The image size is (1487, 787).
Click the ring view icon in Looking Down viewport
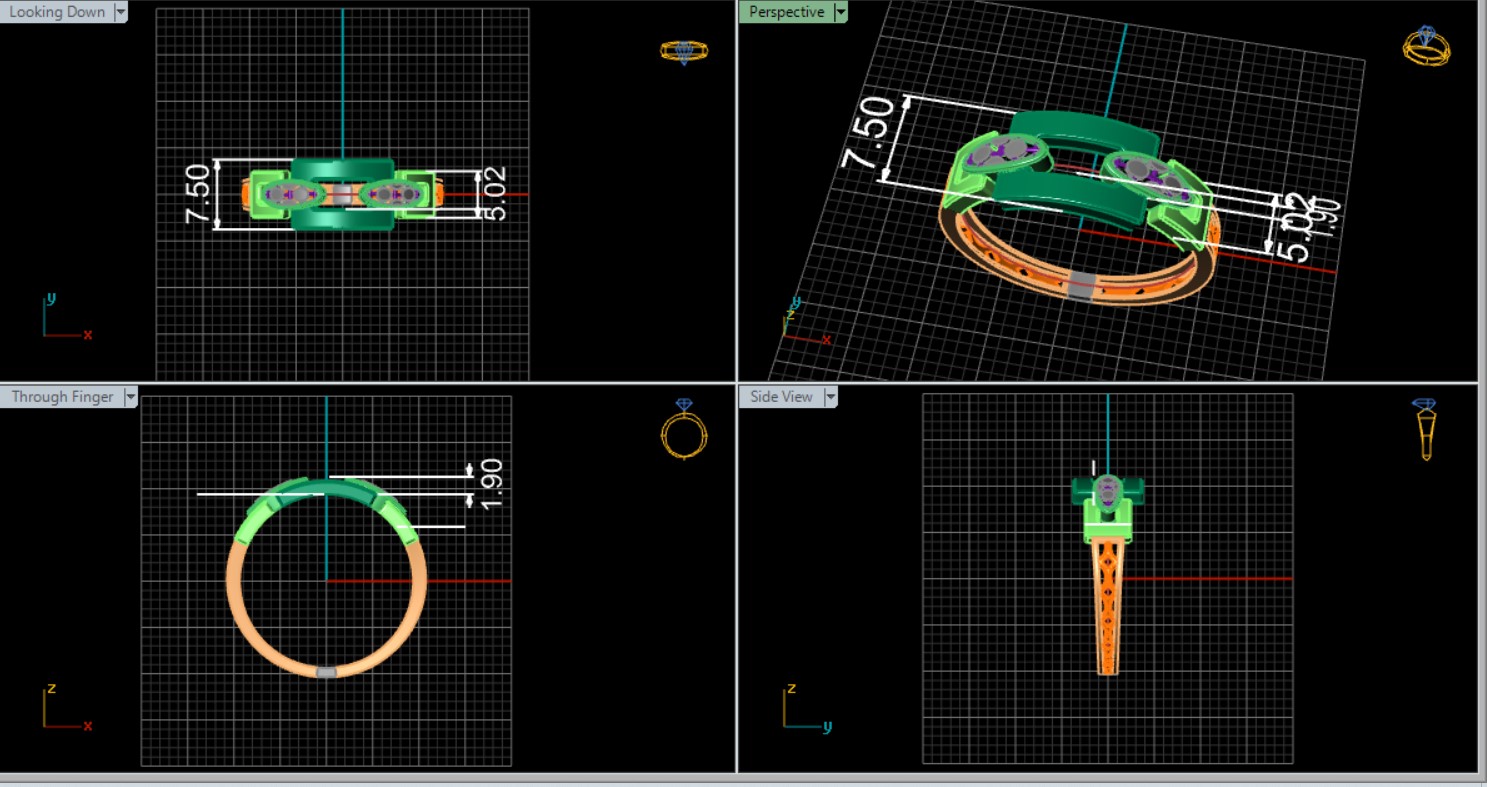tap(684, 52)
